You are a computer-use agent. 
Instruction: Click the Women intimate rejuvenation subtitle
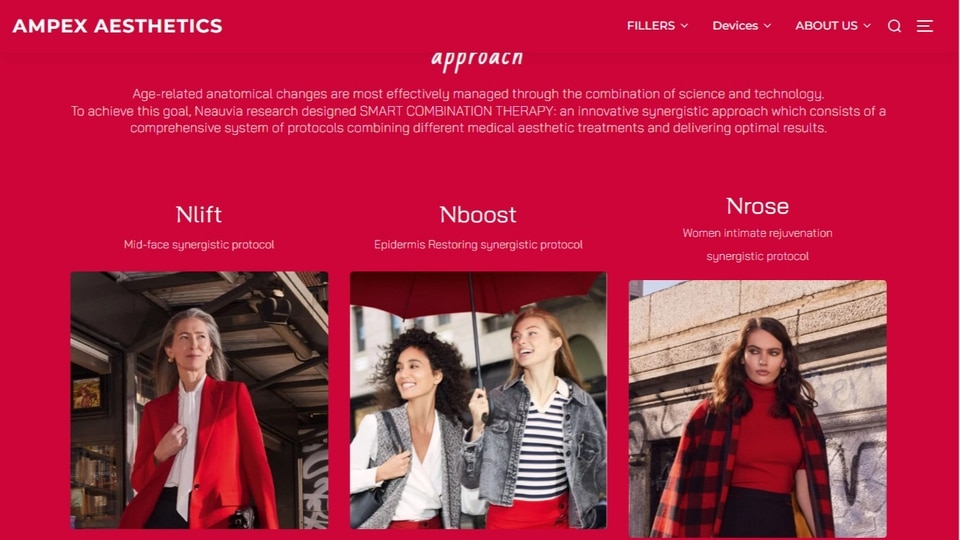click(x=757, y=233)
